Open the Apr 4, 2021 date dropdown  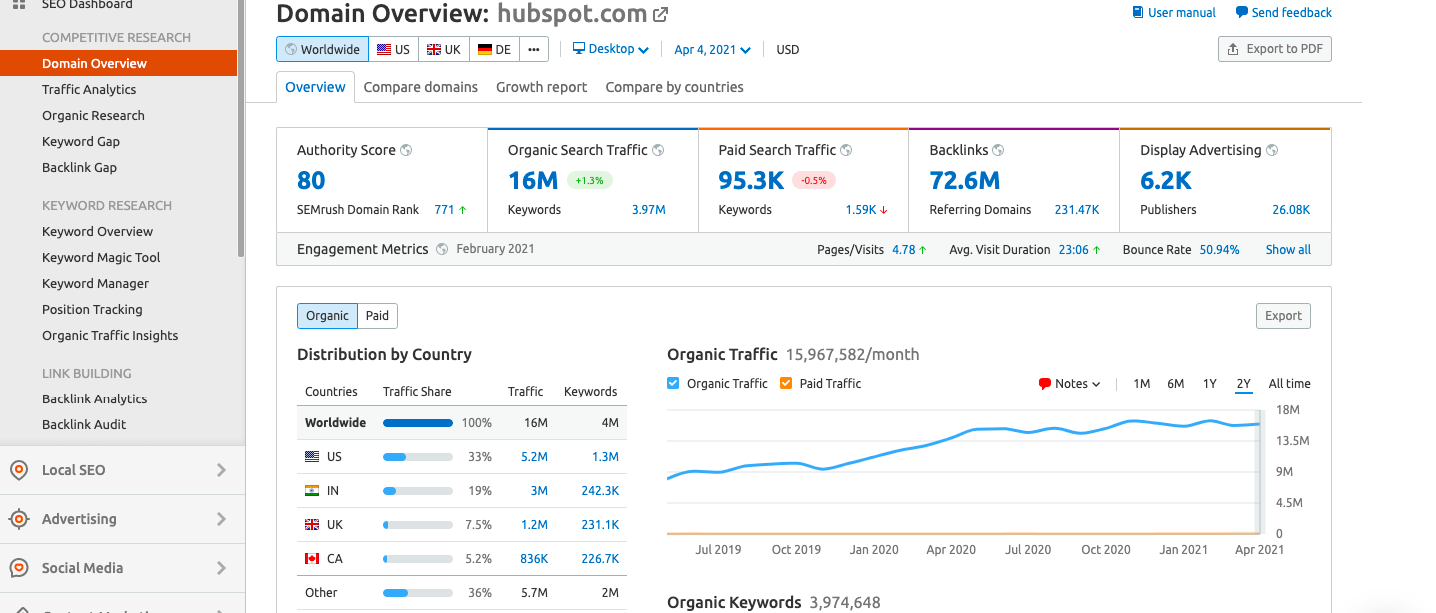point(712,49)
